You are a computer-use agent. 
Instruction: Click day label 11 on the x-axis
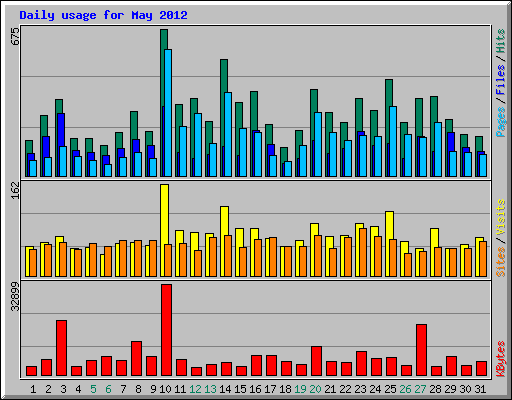tap(180, 389)
